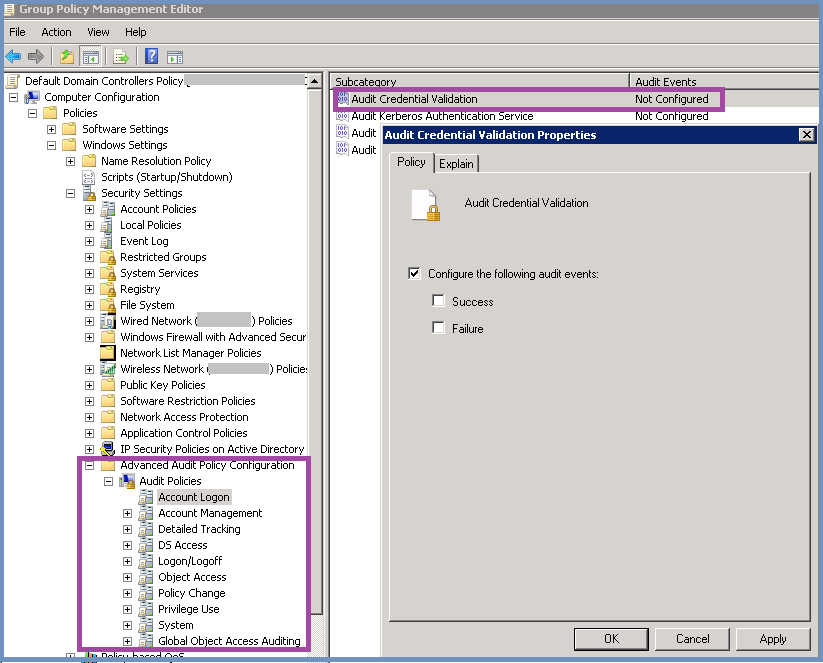
Task: Click the Apply button
Action: (772, 638)
